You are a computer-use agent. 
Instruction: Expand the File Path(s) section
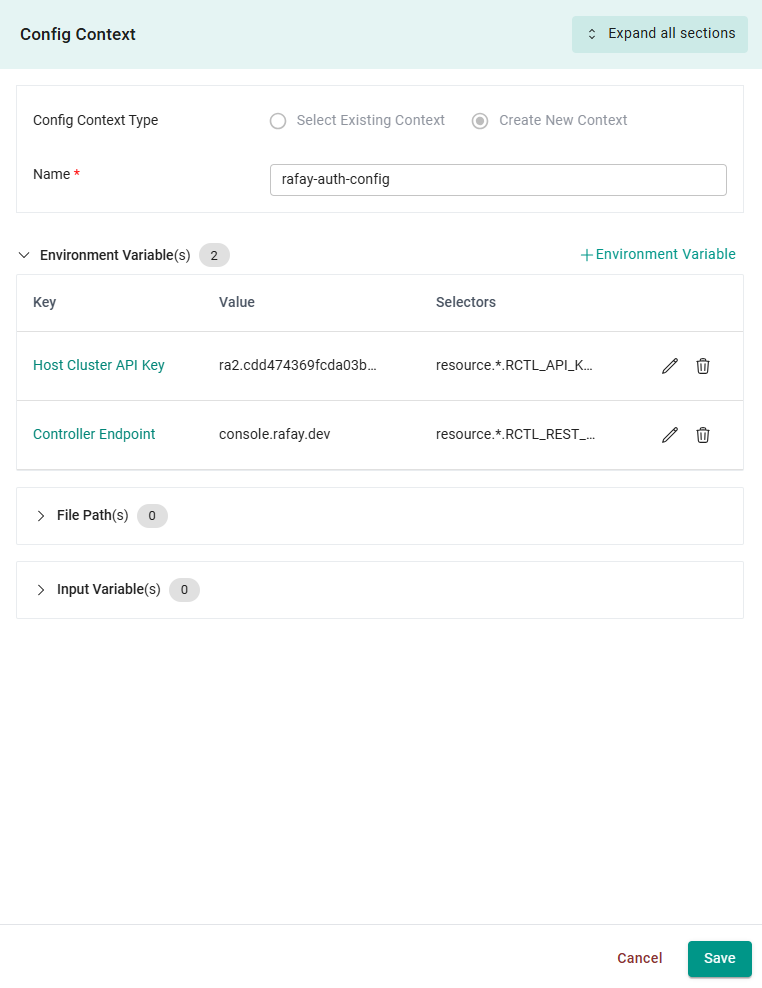pyautogui.click(x=41, y=515)
